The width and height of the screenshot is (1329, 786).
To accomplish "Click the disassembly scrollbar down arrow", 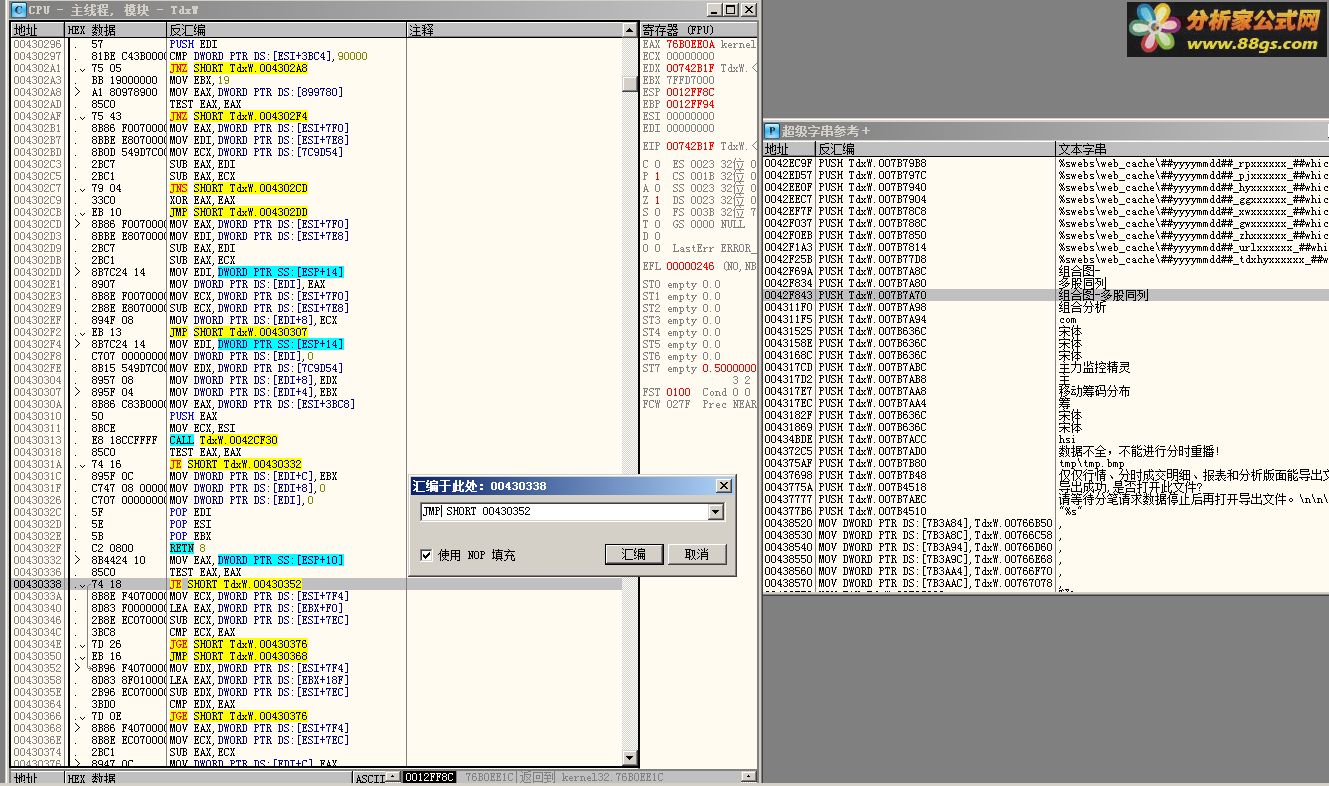I will coord(629,758).
